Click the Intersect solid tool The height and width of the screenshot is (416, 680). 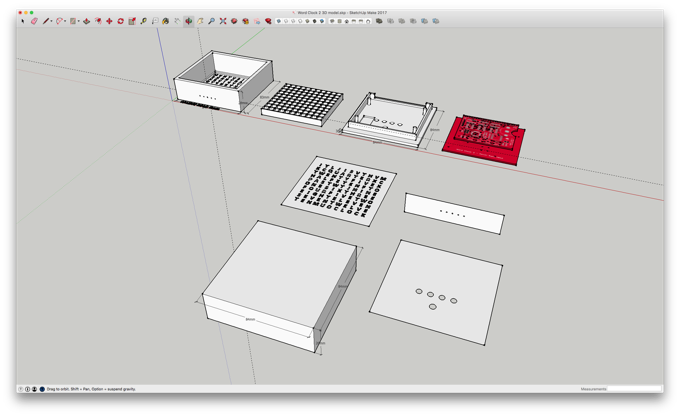pyautogui.click(x=390, y=21)
